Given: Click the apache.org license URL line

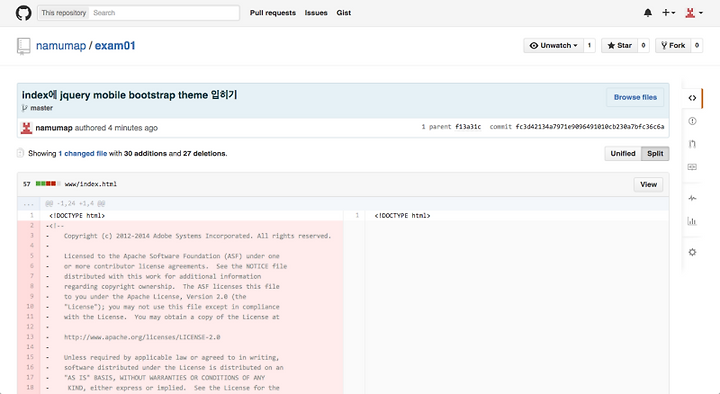Looking at the screenshot, I should [x=142, y=337].
